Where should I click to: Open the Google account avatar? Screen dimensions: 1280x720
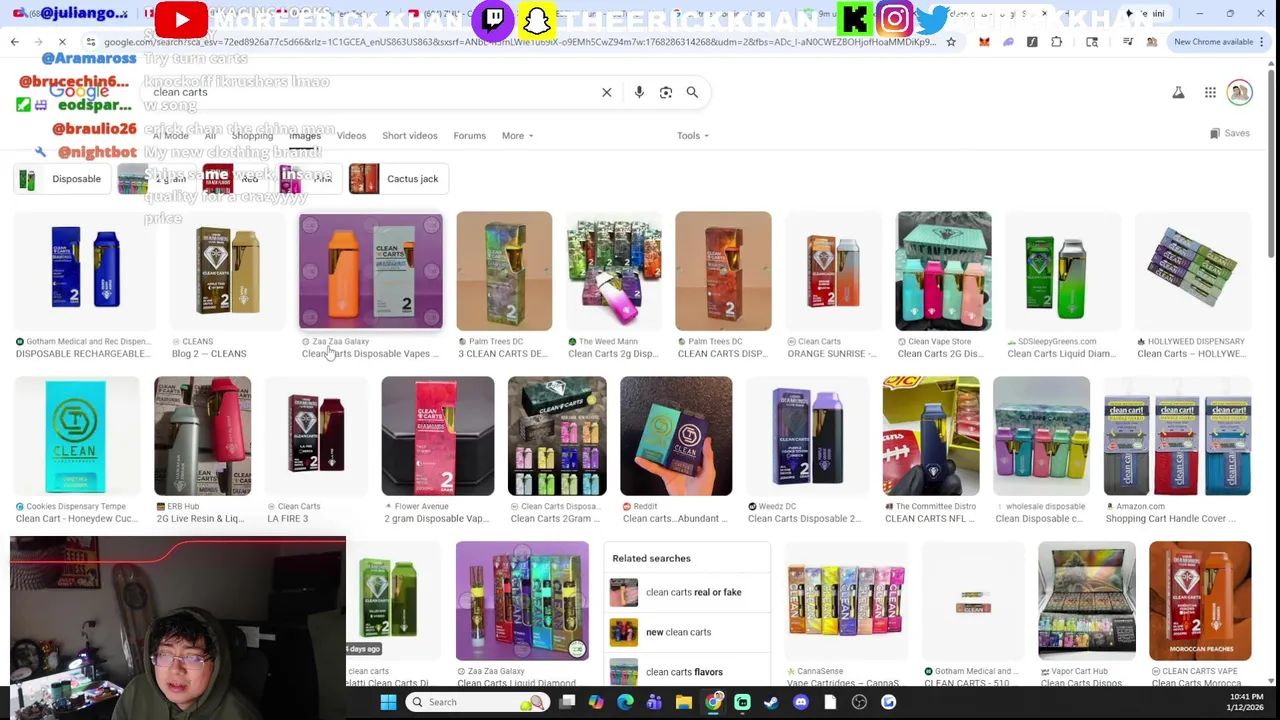[1239, 92]
